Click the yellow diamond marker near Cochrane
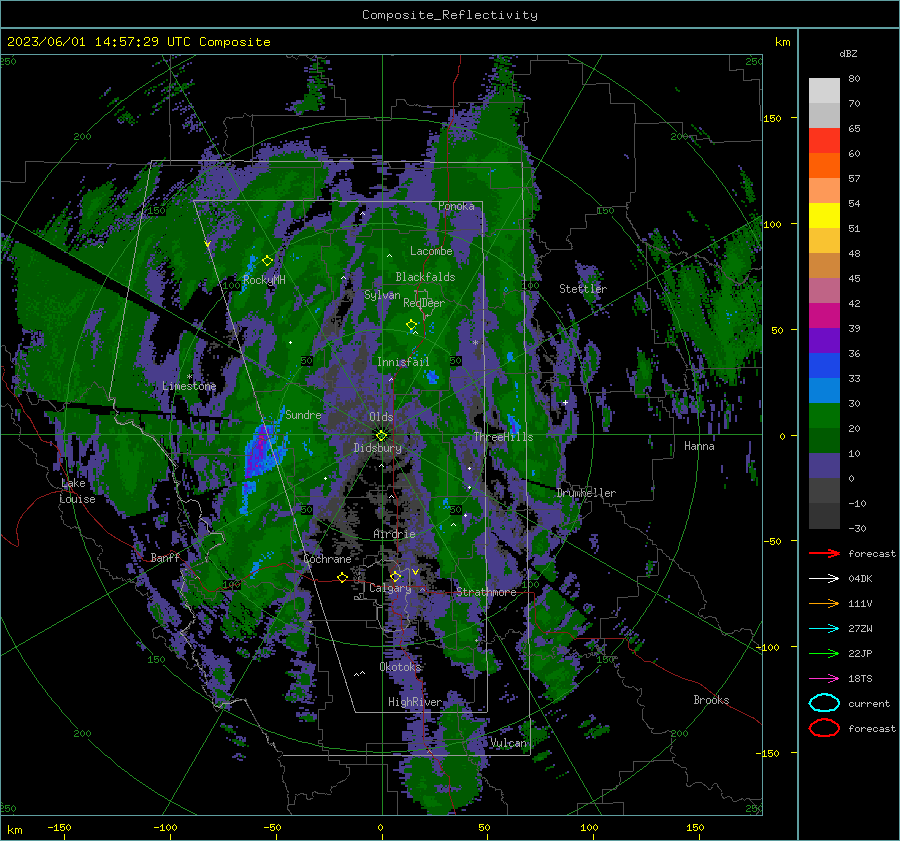Screen dimensions: 900x841 click(x=342, y=577)
